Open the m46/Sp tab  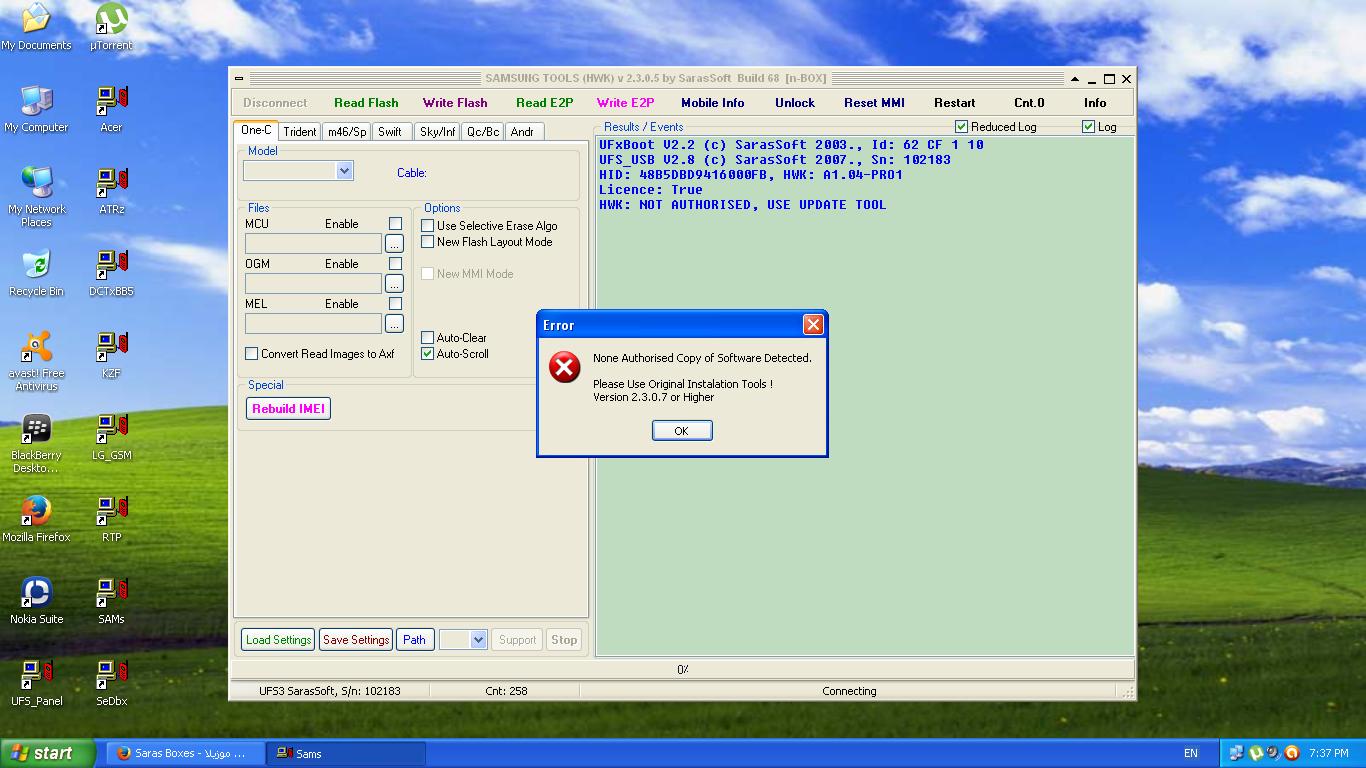coord(347,132)
